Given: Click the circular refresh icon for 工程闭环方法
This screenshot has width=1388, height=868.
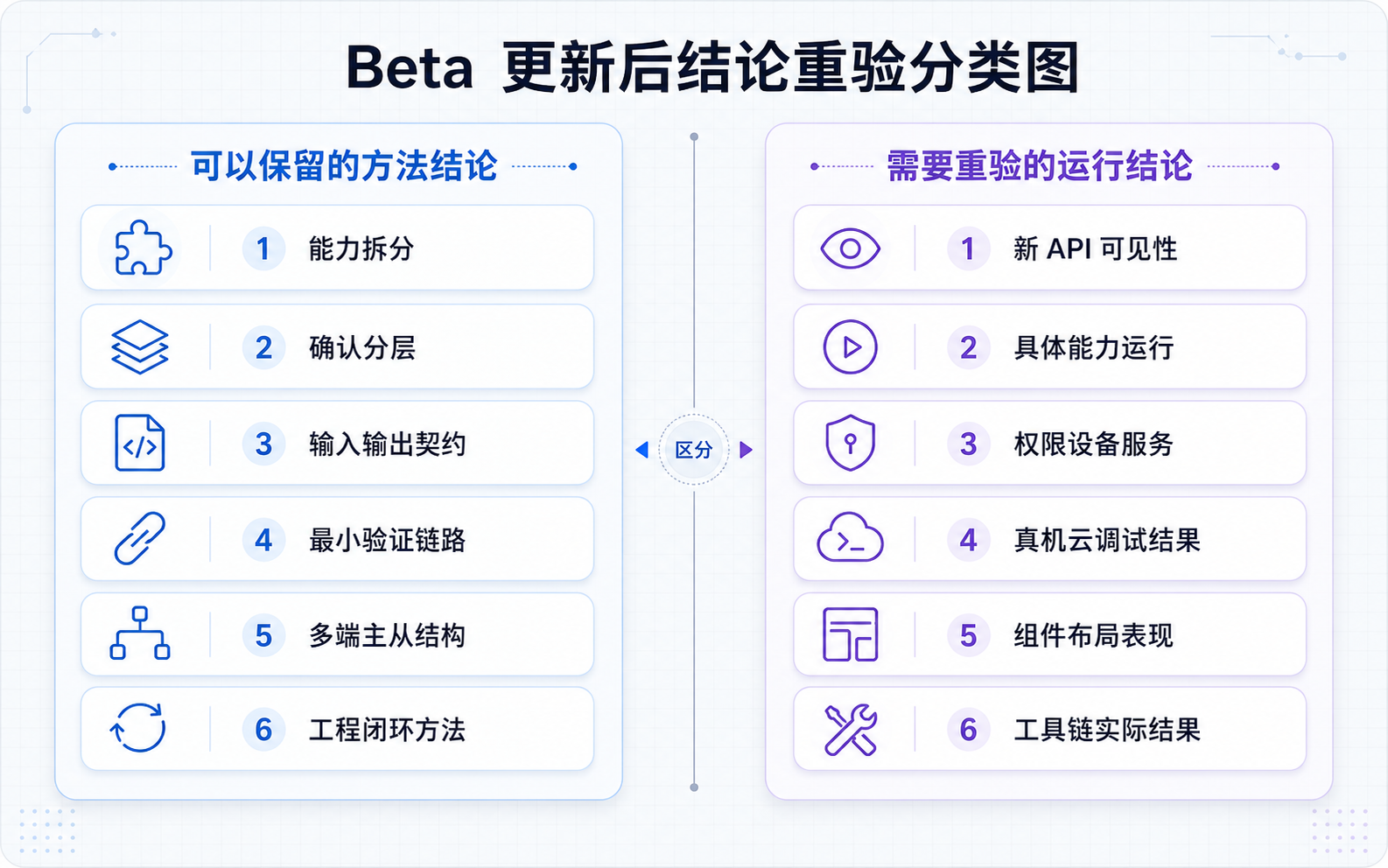Looking at the screenshot, I should pos(138,728).
